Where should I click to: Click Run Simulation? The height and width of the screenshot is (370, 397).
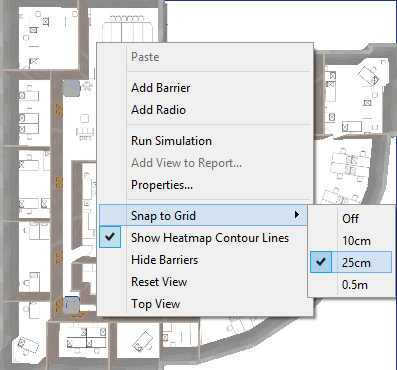[x=171, y=141]
